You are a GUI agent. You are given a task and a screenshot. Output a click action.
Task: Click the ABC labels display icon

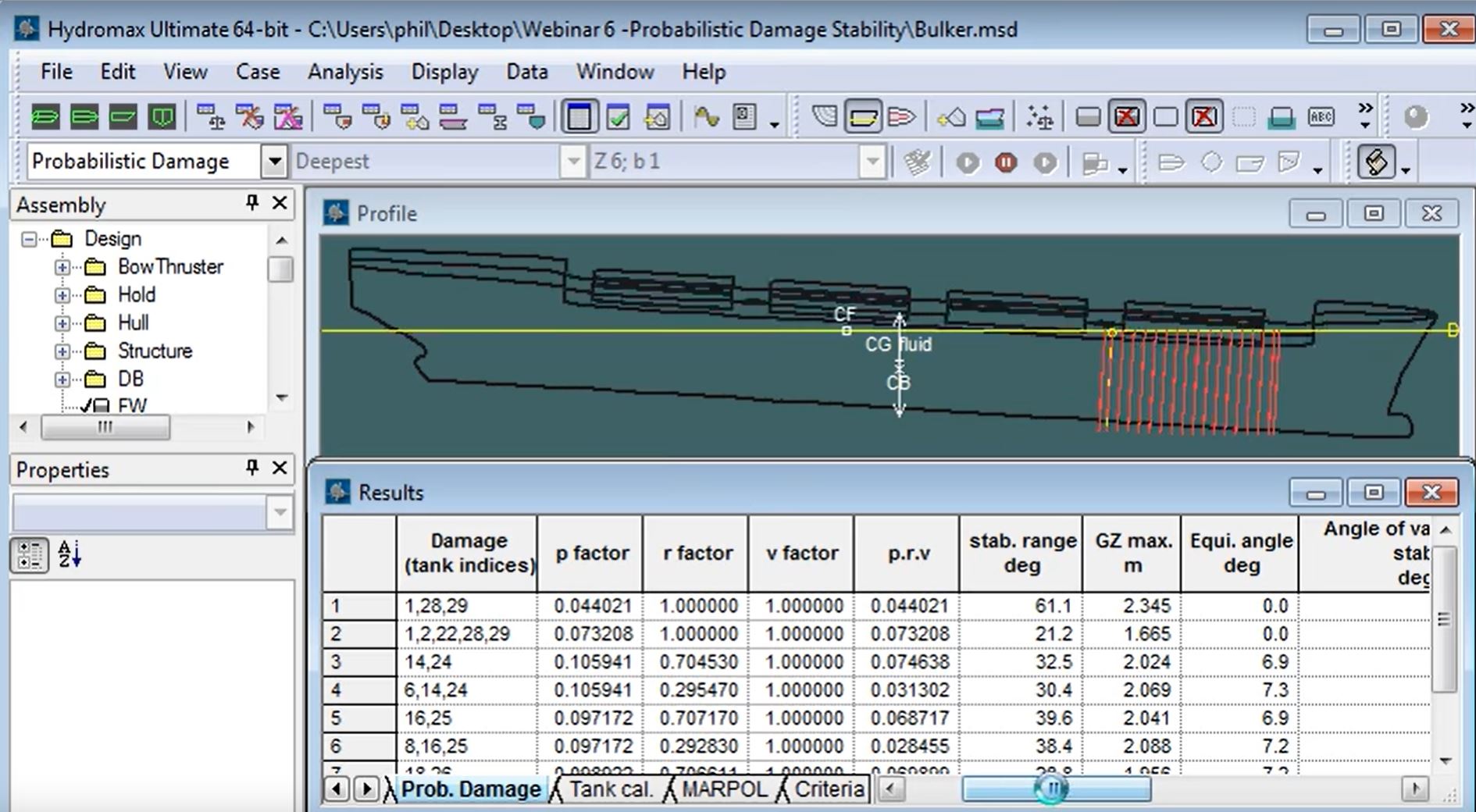click(1321, 117)
